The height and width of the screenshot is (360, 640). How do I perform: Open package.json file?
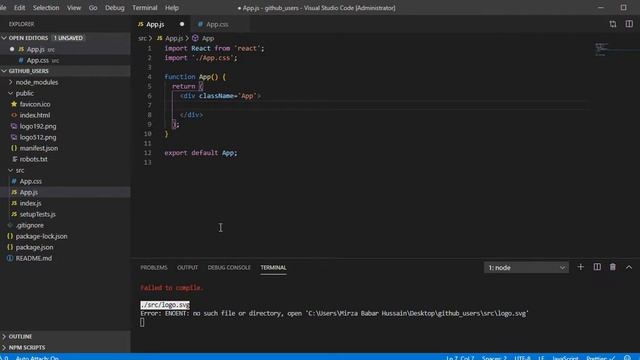pos(34,247)
